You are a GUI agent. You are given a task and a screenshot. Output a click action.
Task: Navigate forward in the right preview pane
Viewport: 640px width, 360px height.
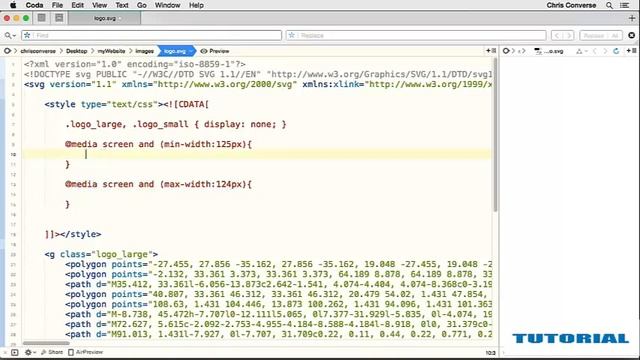[x=605, y=51]
